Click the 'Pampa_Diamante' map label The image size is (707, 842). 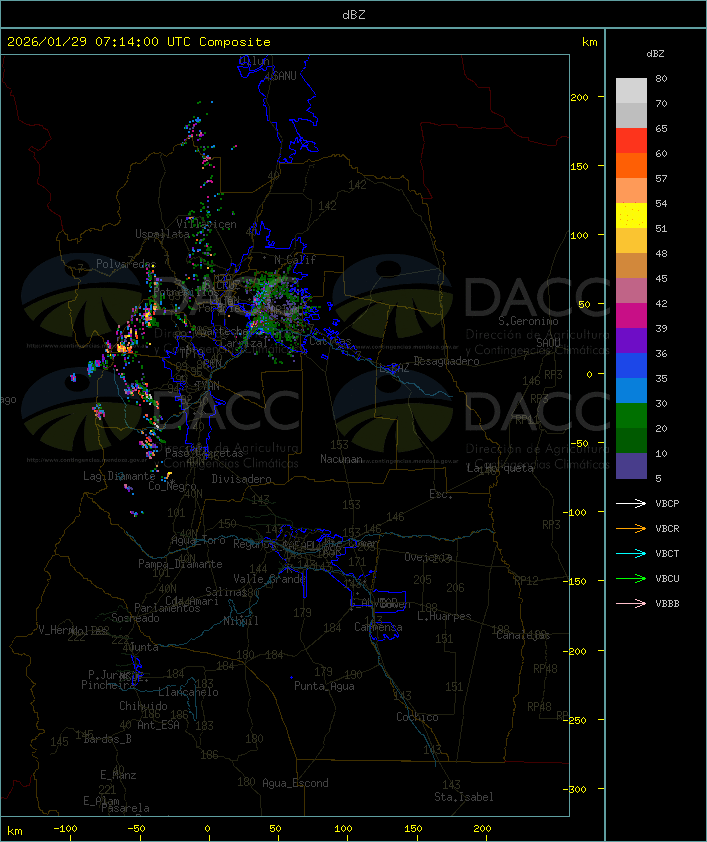180,564
